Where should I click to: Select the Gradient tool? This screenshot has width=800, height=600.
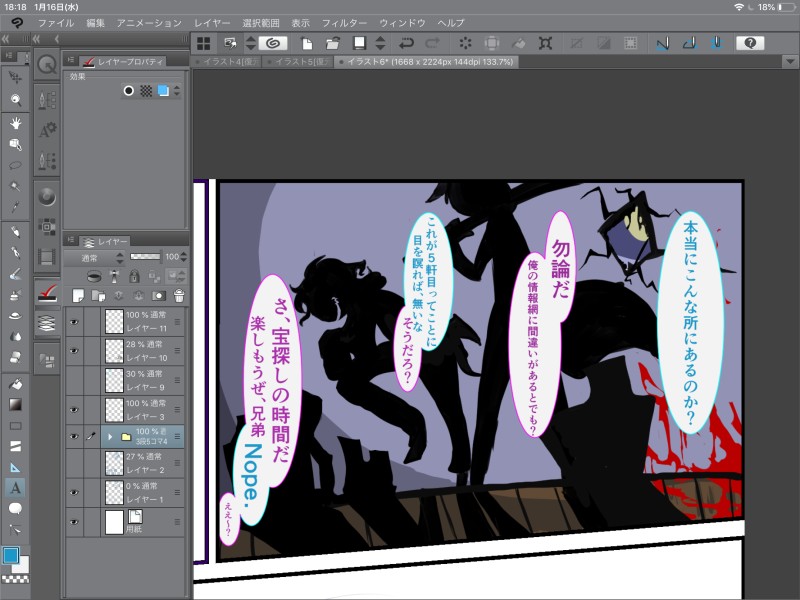(15, 405)
